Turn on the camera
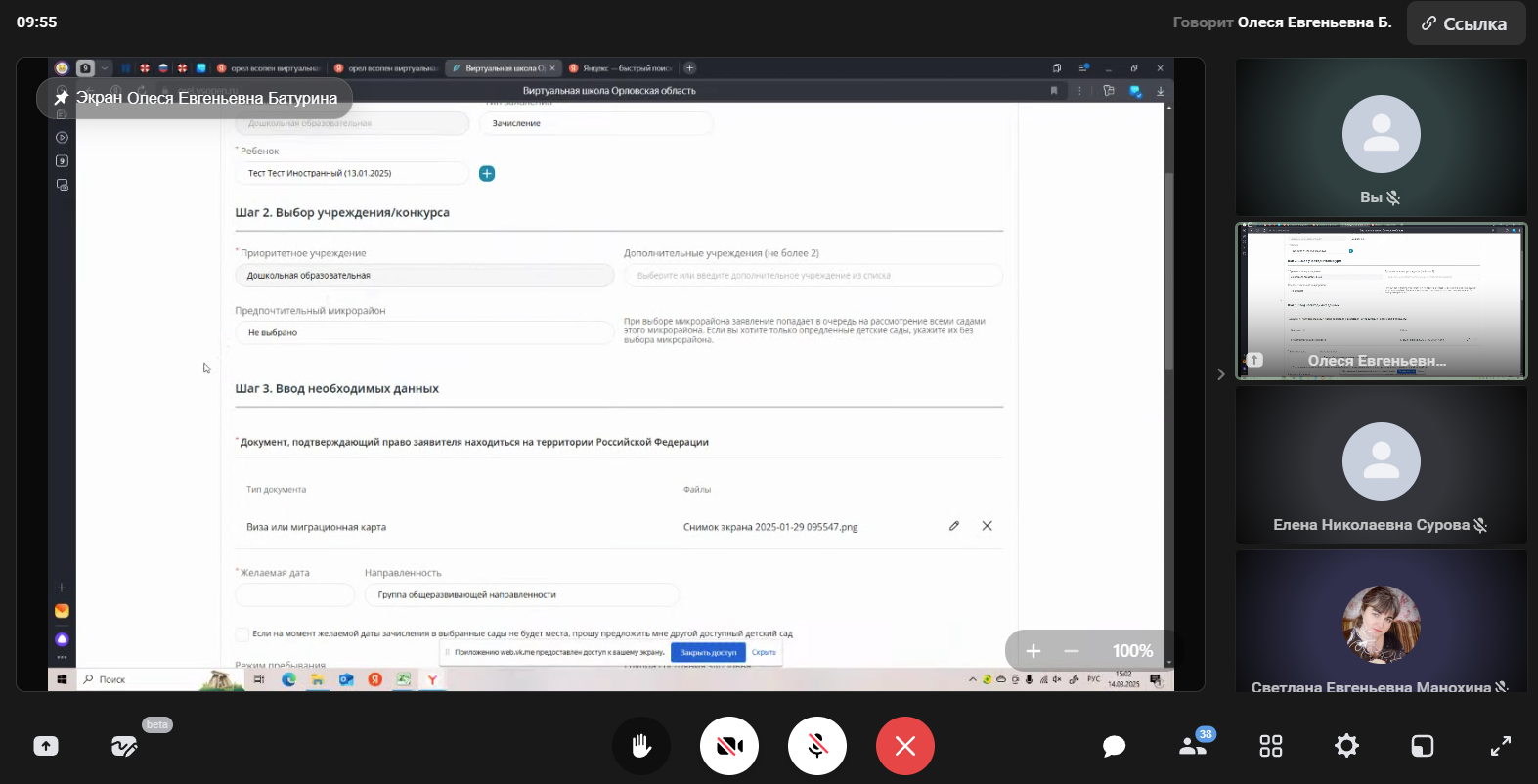 (729, 746)
